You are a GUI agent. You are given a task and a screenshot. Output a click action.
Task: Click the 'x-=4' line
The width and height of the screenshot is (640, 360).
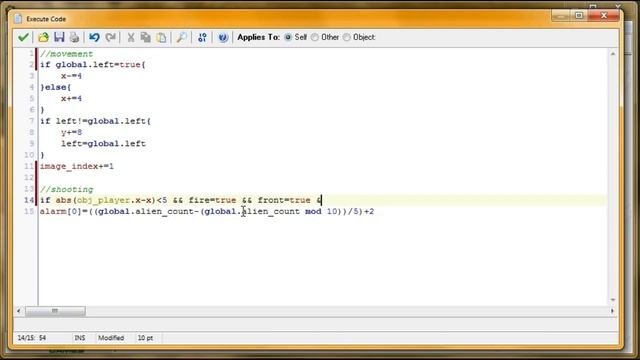71,76
